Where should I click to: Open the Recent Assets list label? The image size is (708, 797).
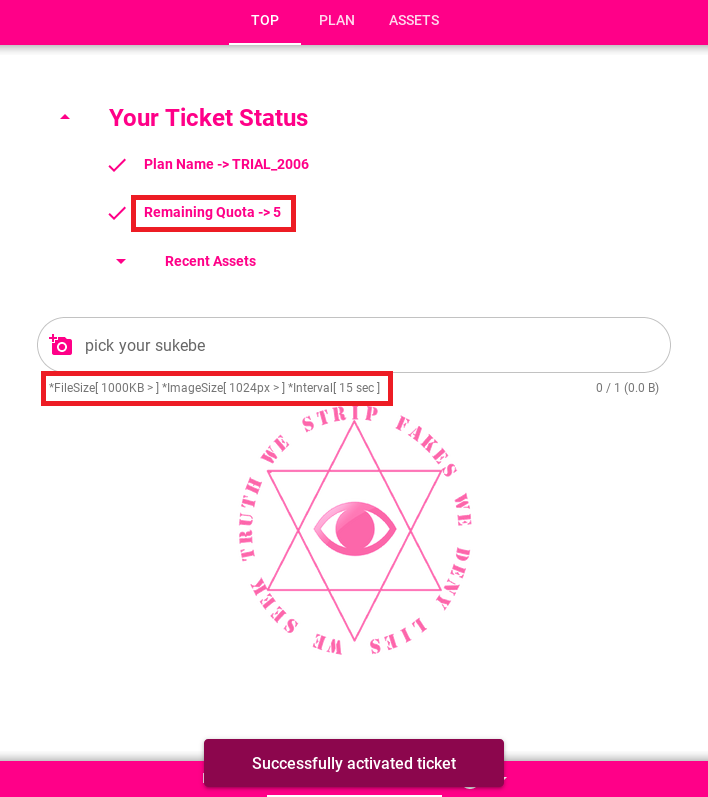210,261
